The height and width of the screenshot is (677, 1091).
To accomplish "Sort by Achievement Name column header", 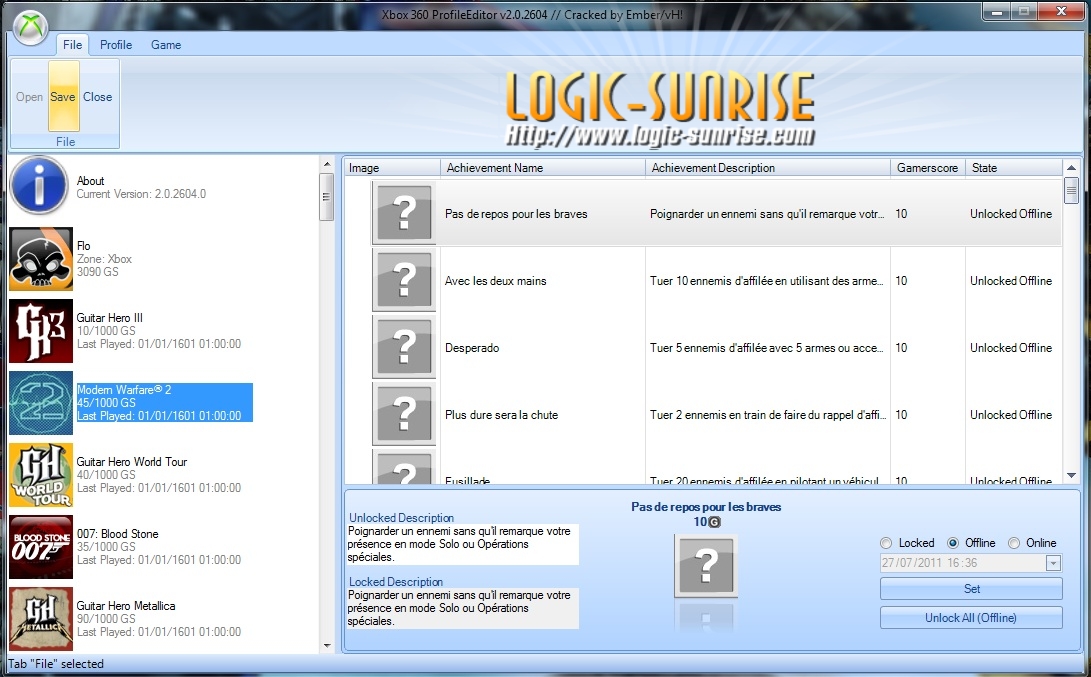I will (543, 168).
